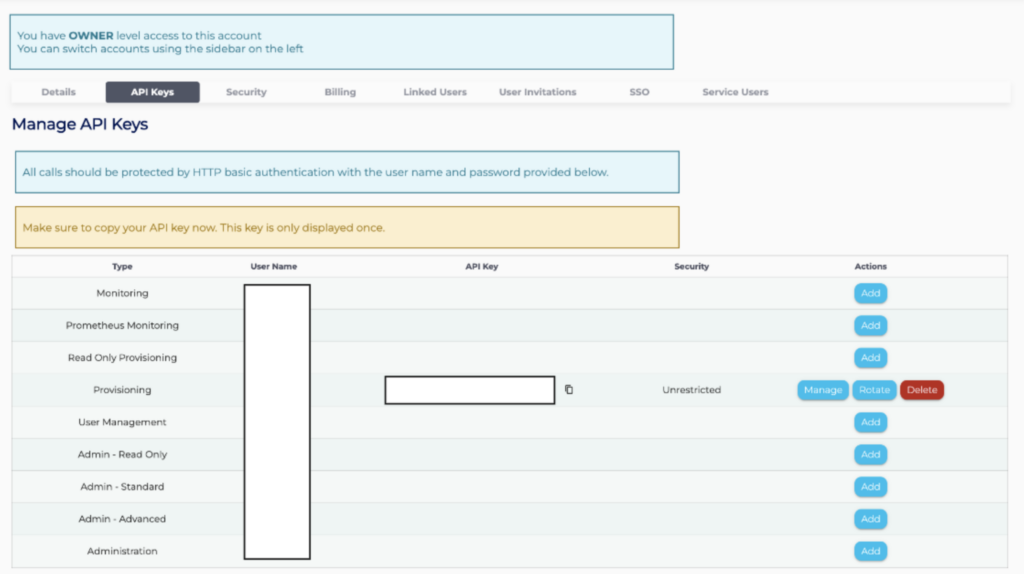
Task: Go to the Linked Users tab
Action: (x=435, y=92)
